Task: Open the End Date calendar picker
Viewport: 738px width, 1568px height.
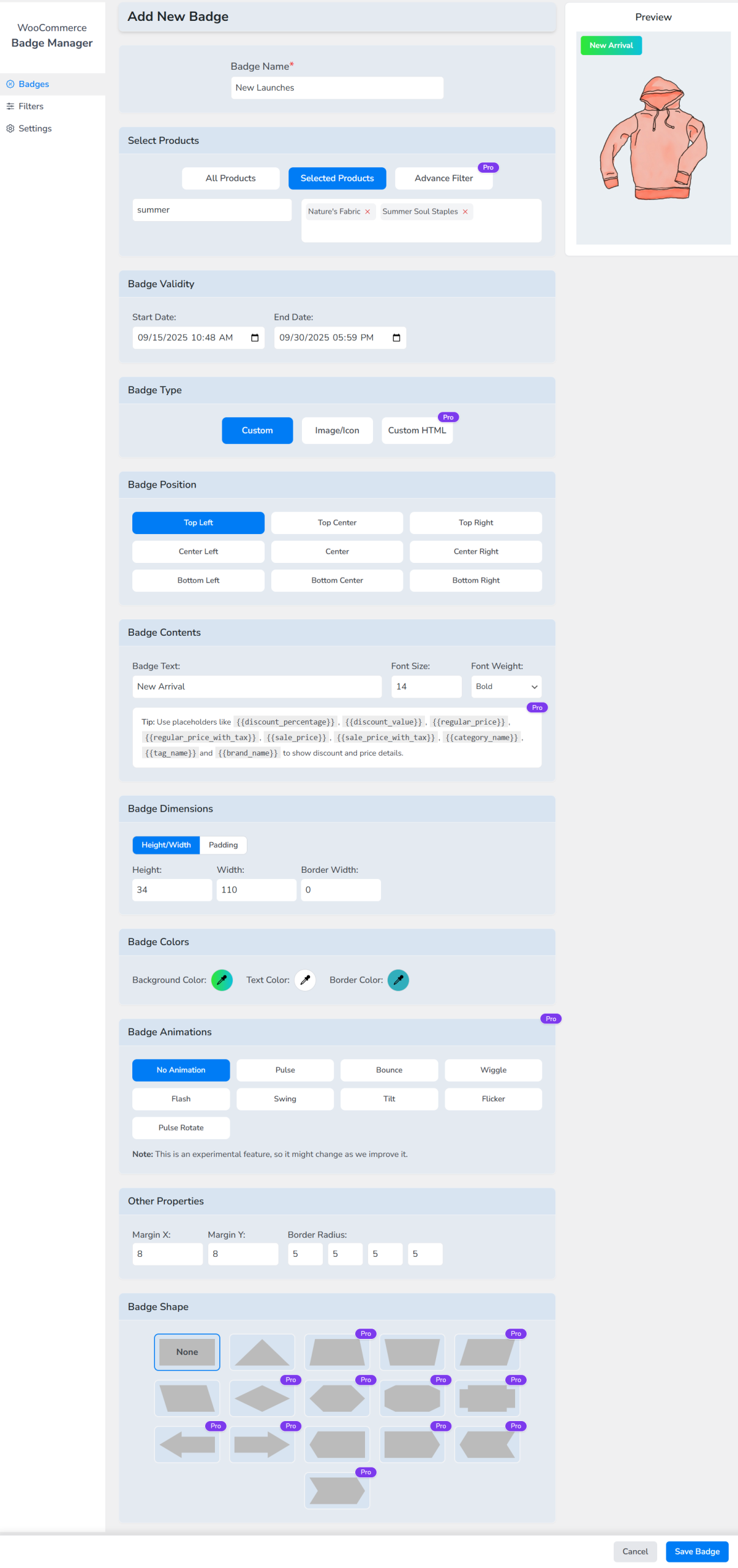Action: [x=396, y=337]
